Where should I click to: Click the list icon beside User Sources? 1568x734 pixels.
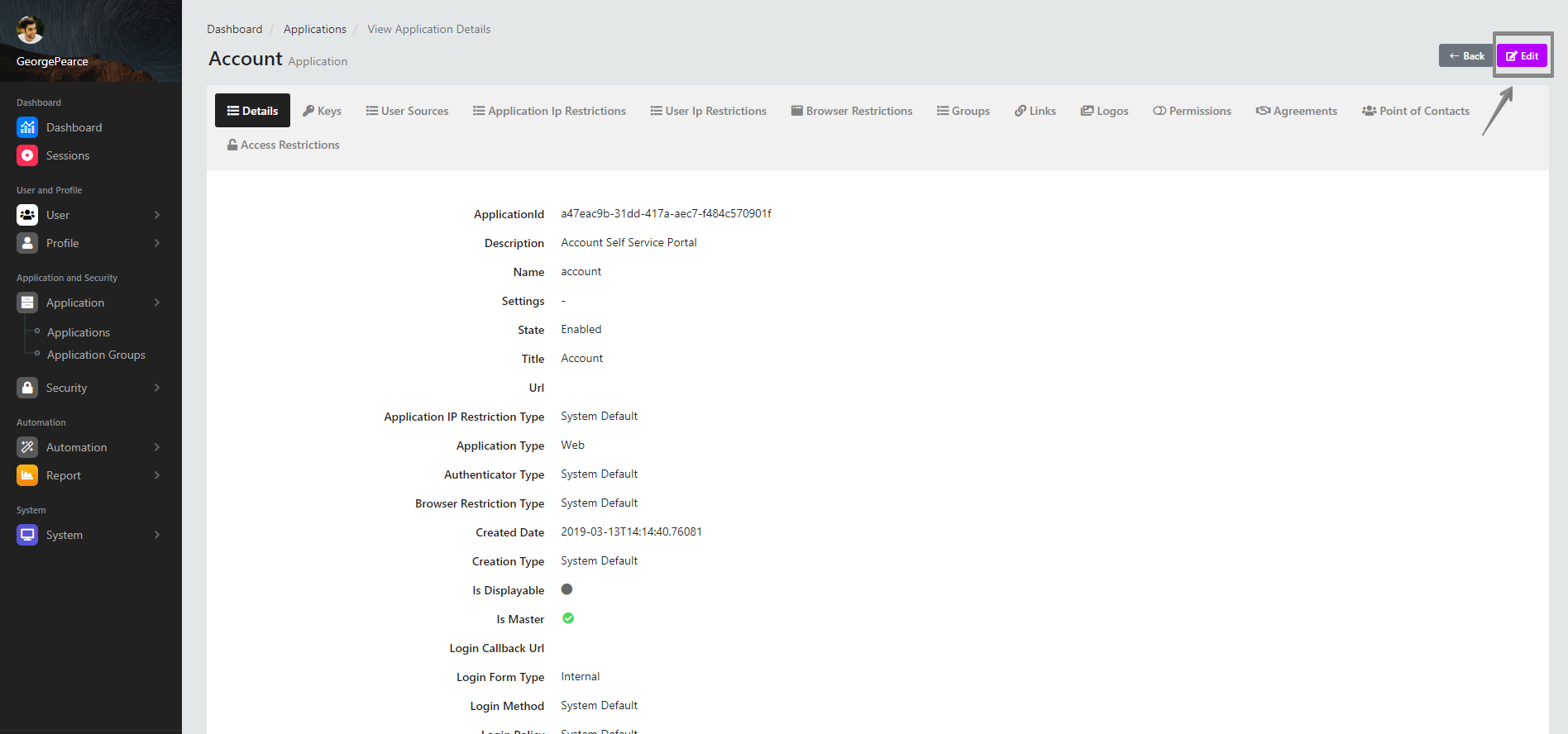tap(372, 111)
